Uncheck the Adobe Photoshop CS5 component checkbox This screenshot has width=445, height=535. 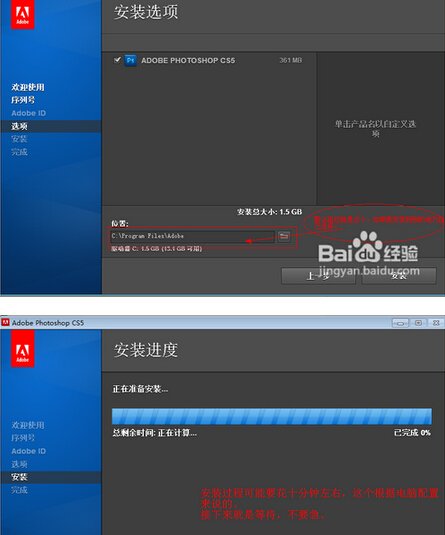117,60
